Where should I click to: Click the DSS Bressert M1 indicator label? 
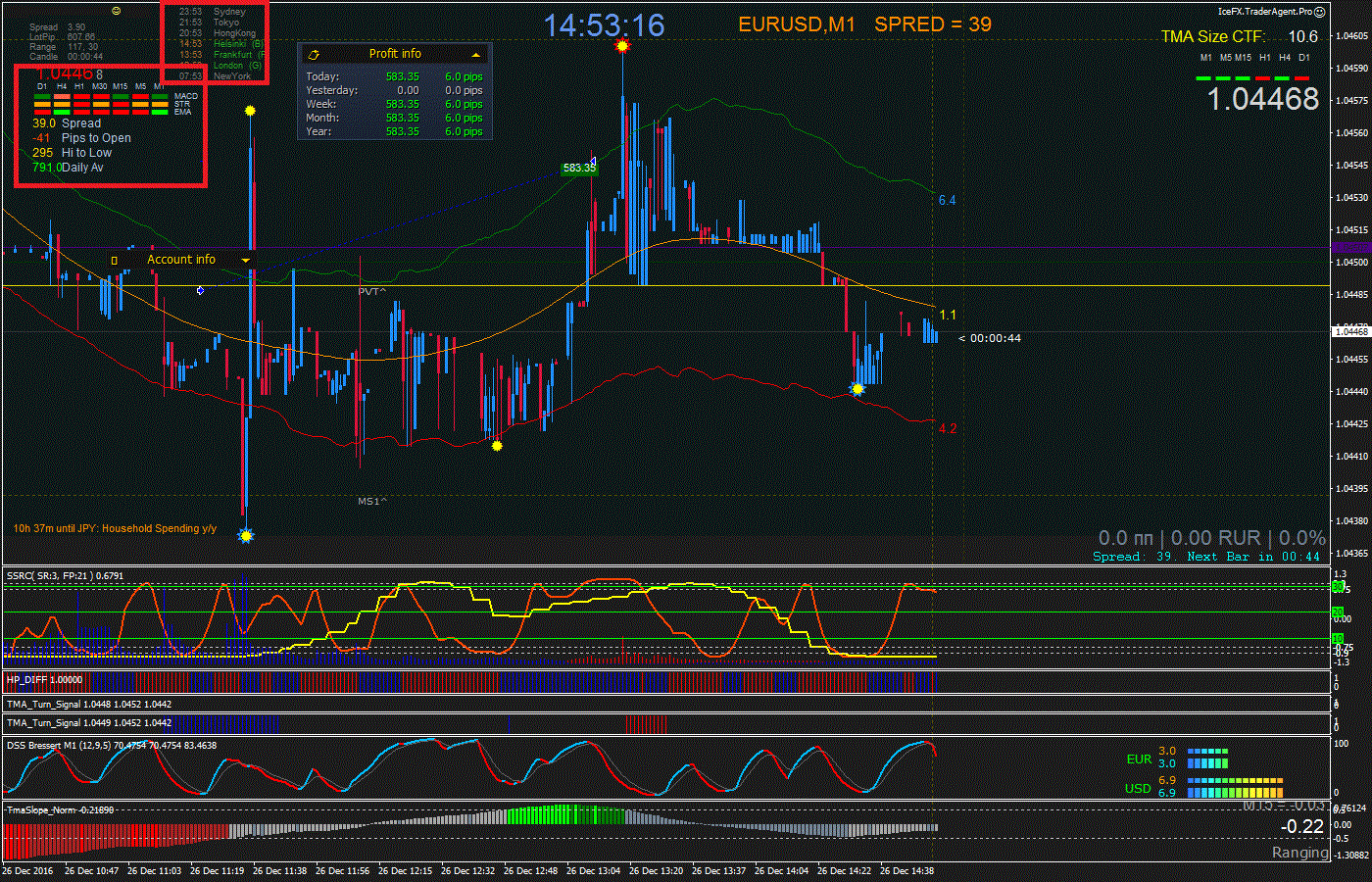[x=112, y=746]
